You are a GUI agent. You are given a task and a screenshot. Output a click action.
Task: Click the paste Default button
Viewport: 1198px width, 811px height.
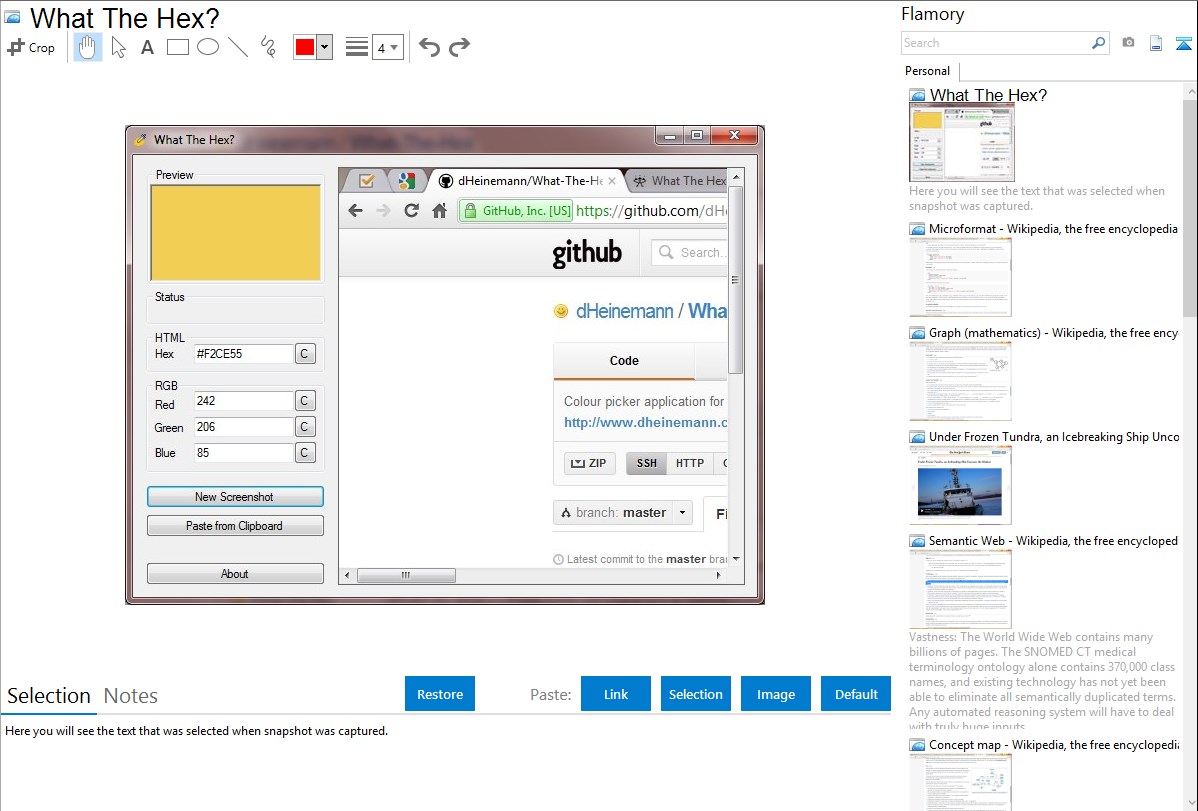(x=856, y=694)
